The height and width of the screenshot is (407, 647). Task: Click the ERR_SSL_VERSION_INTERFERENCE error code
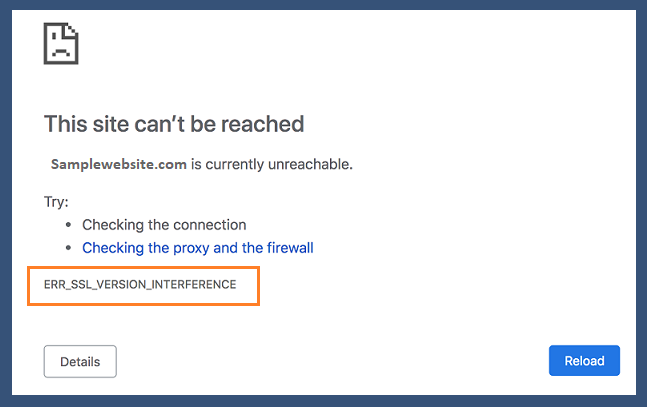(140, 284)
